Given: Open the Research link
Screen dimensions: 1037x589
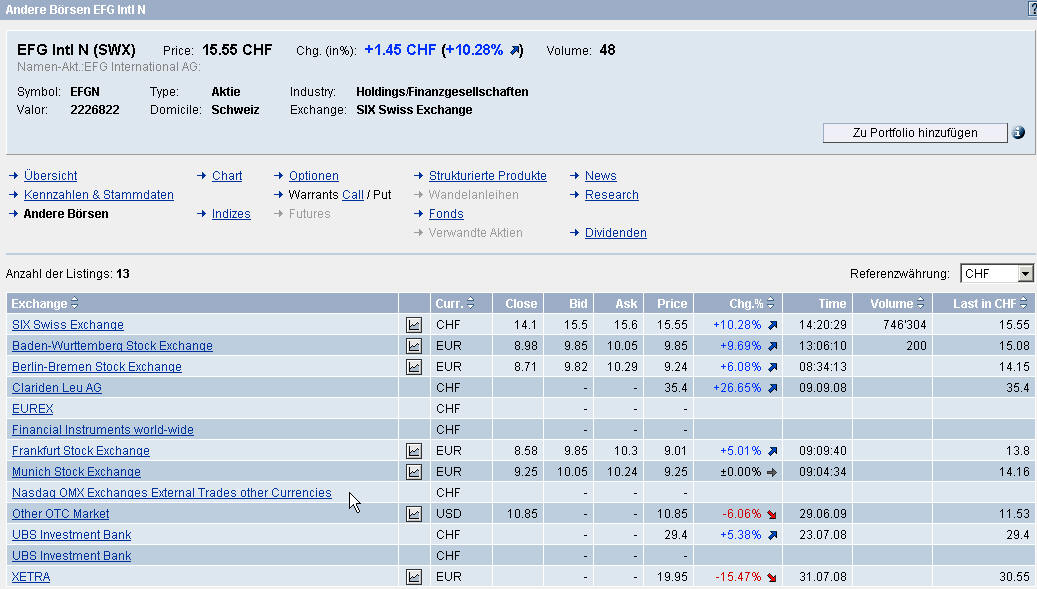Looking at the screenshot, I should [x=612, y=195].
